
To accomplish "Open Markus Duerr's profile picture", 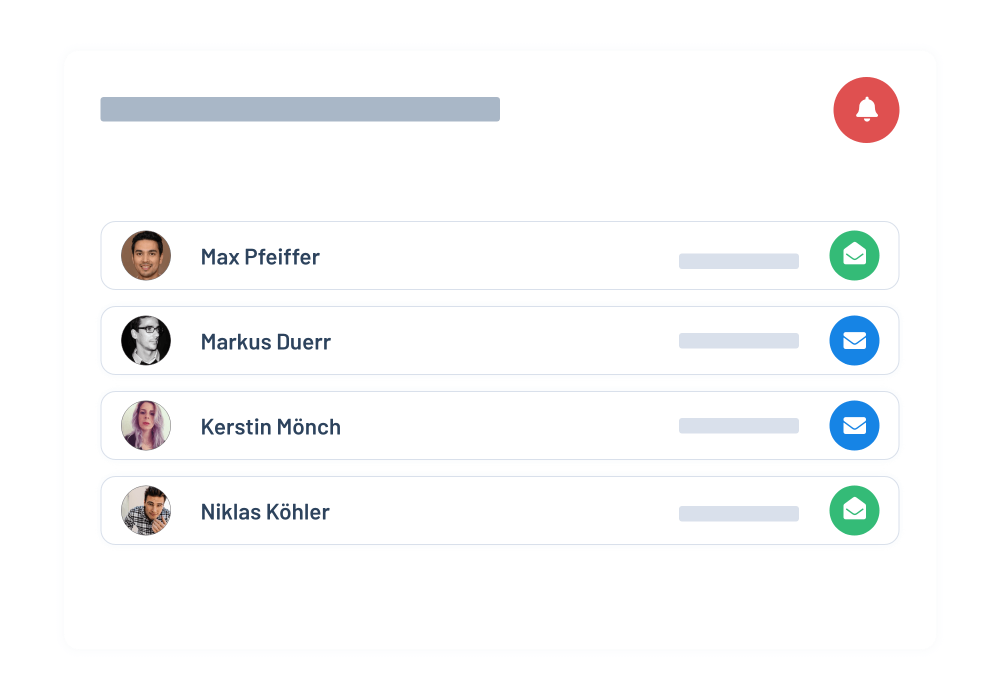I will click(x=146, y=341).
